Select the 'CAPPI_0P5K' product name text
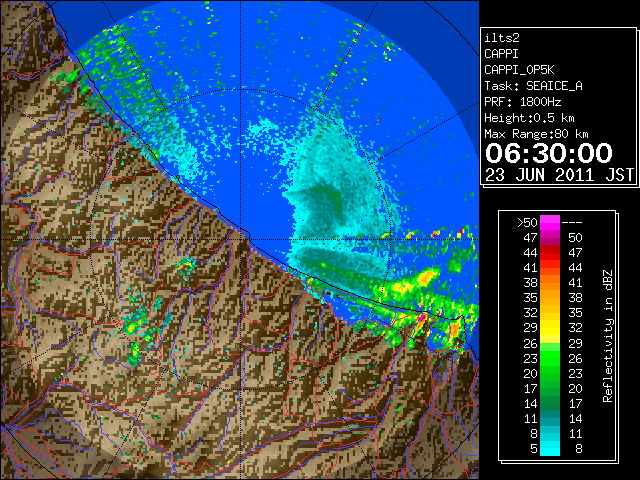The width and height of the screenshot is (640, 480). 519,70
